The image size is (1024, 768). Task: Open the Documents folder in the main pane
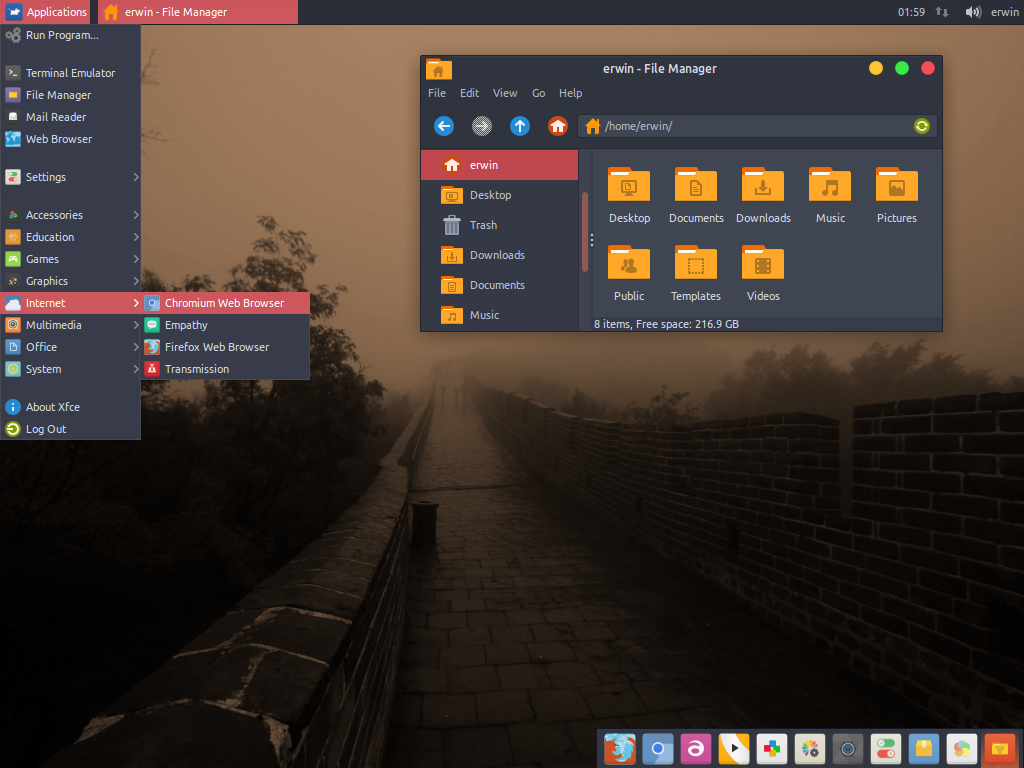point(696,185)
